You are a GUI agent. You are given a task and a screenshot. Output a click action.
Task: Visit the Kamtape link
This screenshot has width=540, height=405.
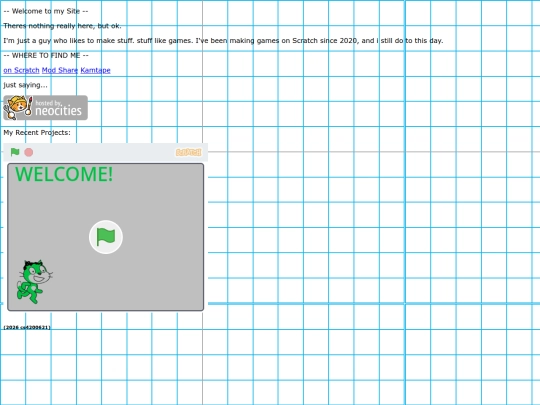coord(95,70)
